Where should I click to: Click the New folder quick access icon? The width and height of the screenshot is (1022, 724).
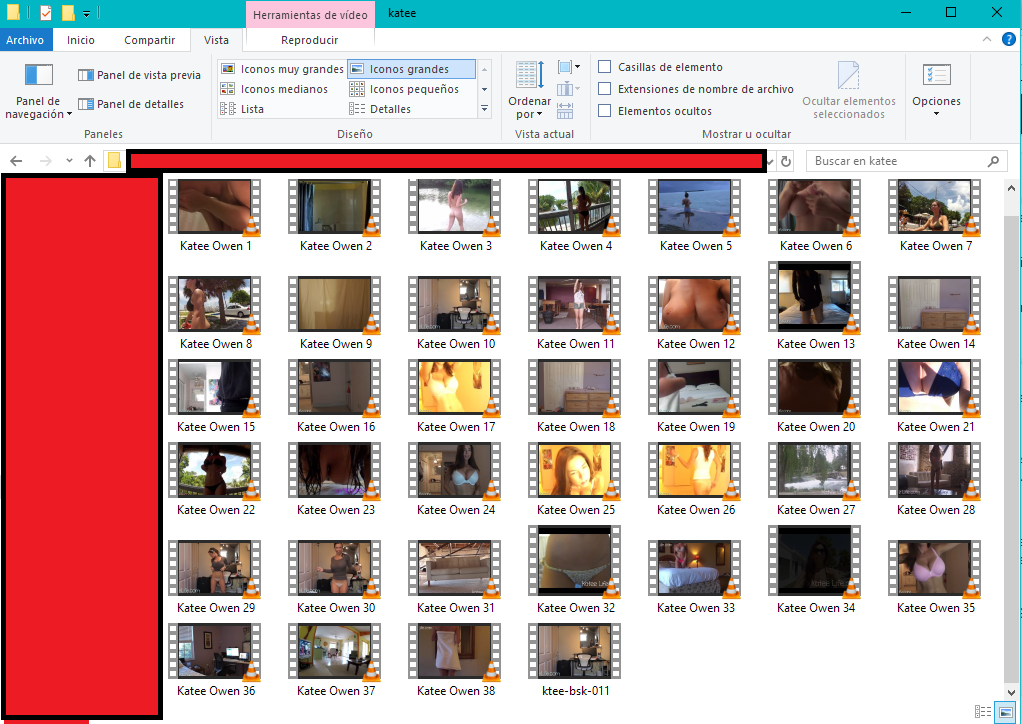[x=67, y=12]
